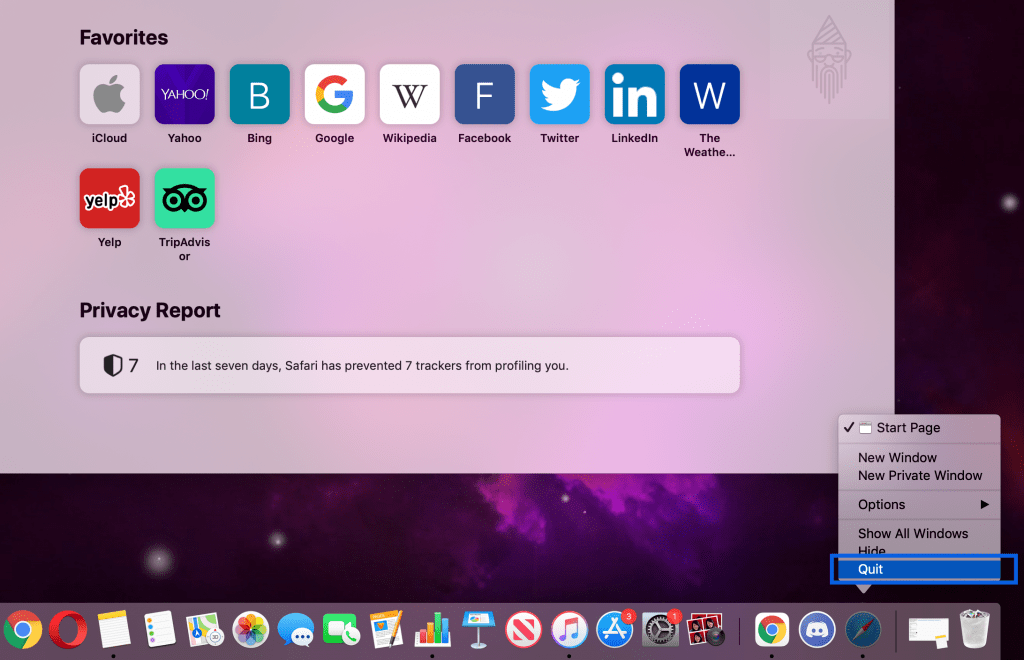Screen dimensions: 1024x660
Task: Open the LinkedIn favorite tile
Action: (635, 94)
